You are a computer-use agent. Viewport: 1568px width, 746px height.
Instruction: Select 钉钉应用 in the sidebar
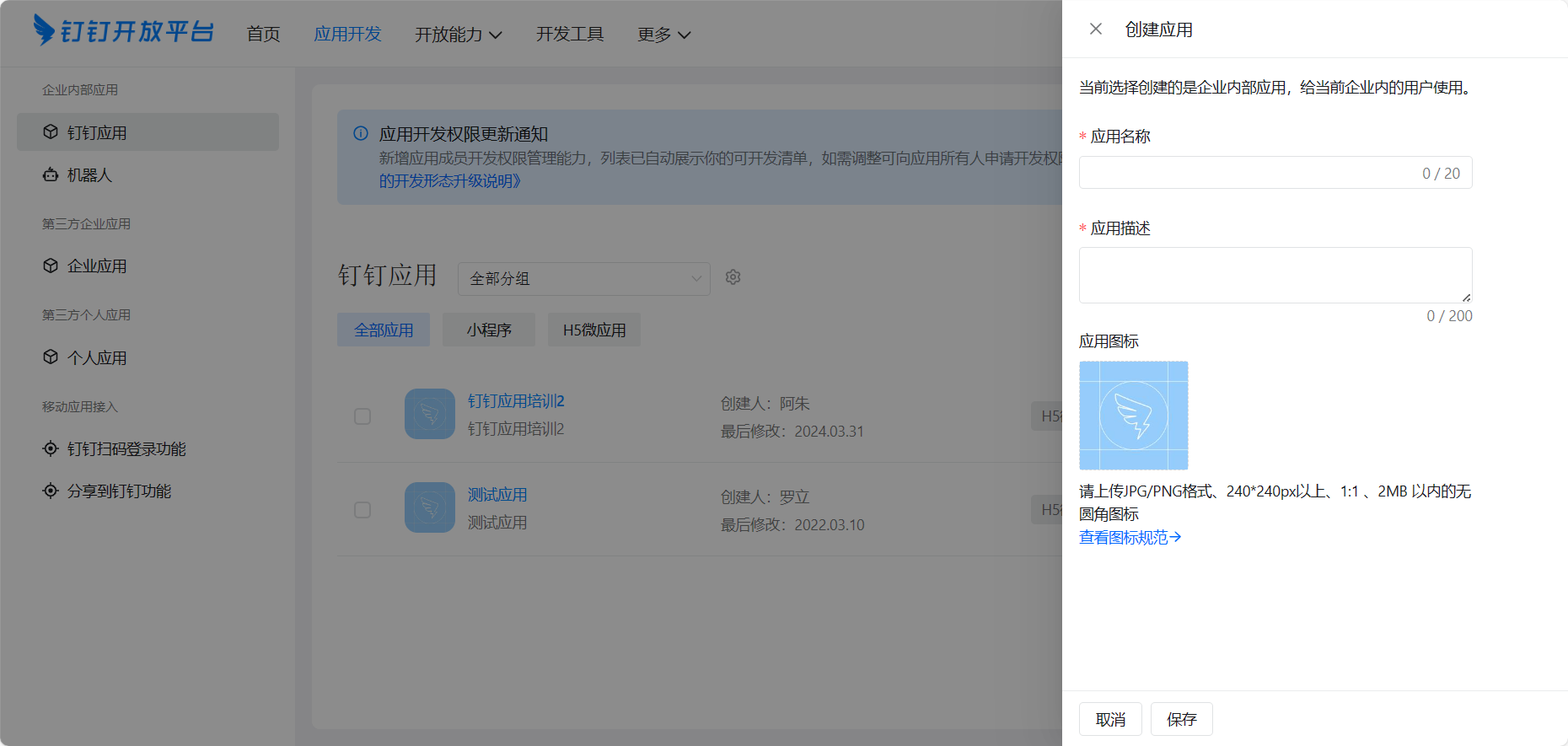click(148, 132)
